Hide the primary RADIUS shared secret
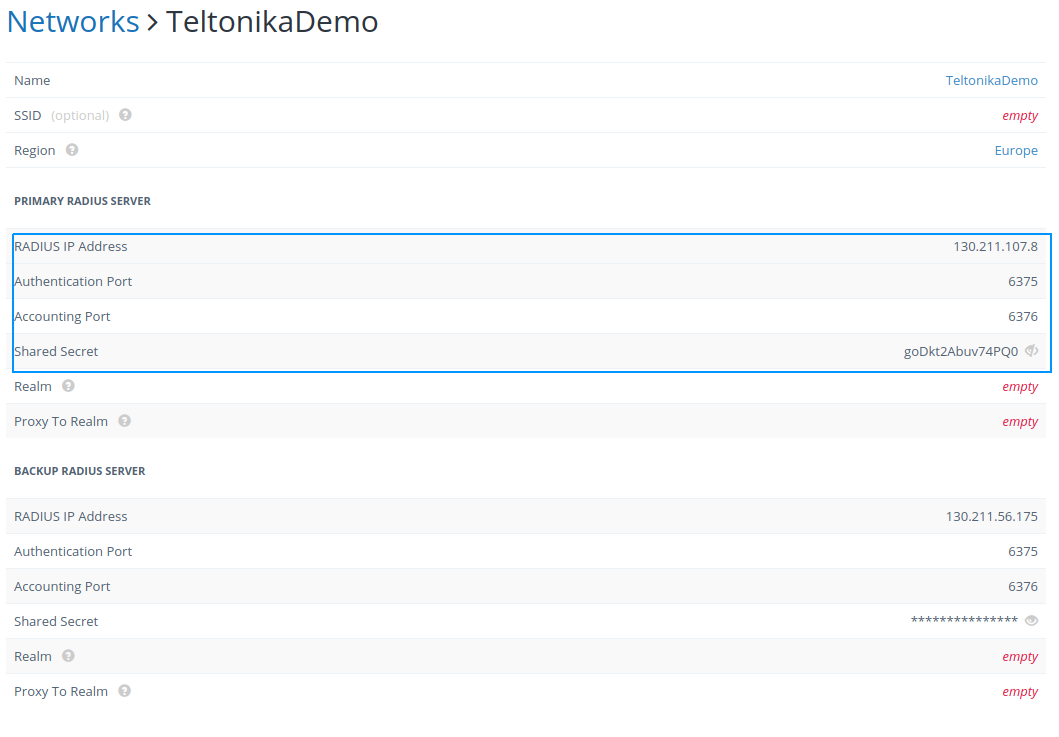1059x737 pixels. 1032,351
